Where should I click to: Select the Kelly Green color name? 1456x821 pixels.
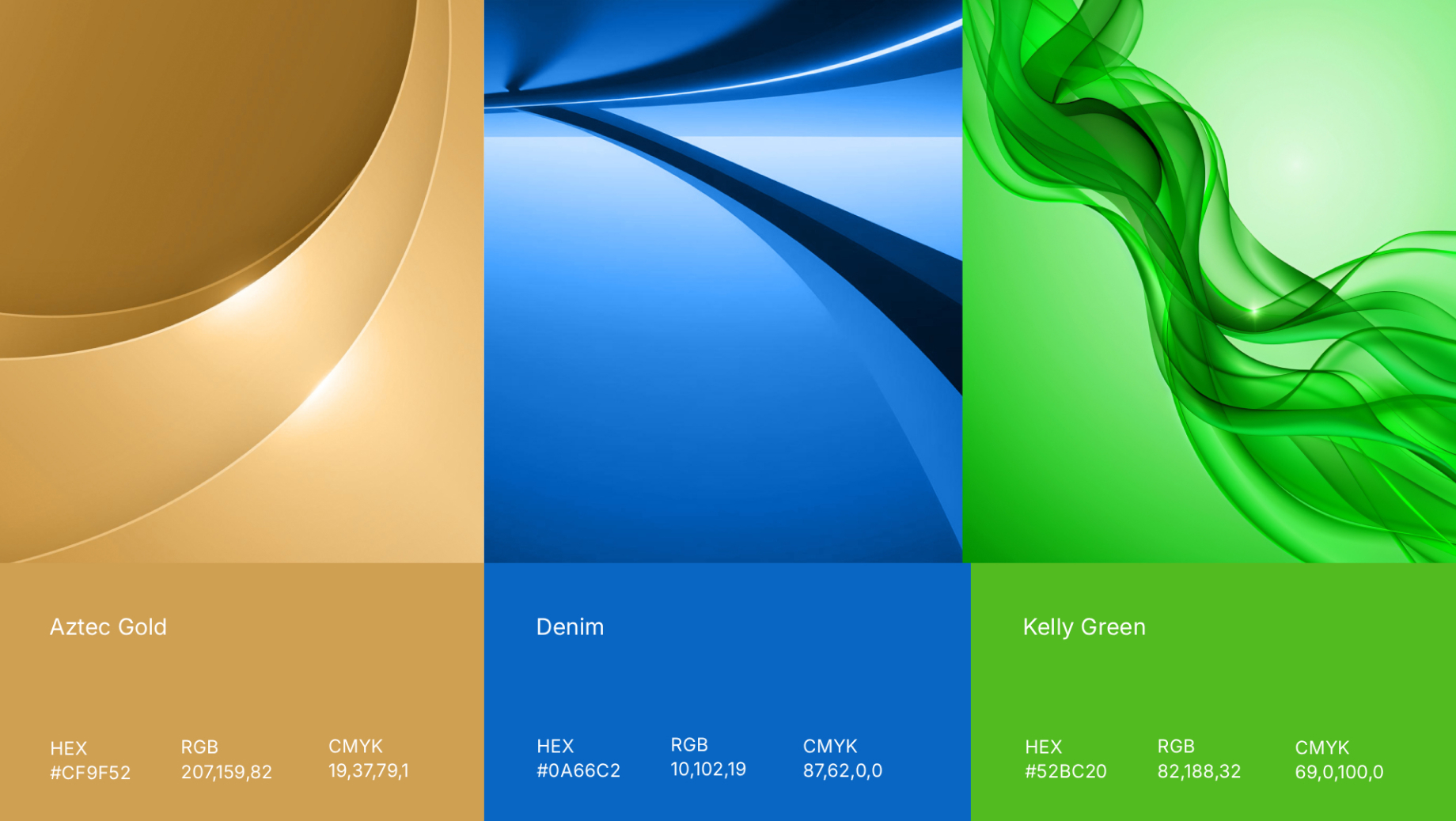1083,627
